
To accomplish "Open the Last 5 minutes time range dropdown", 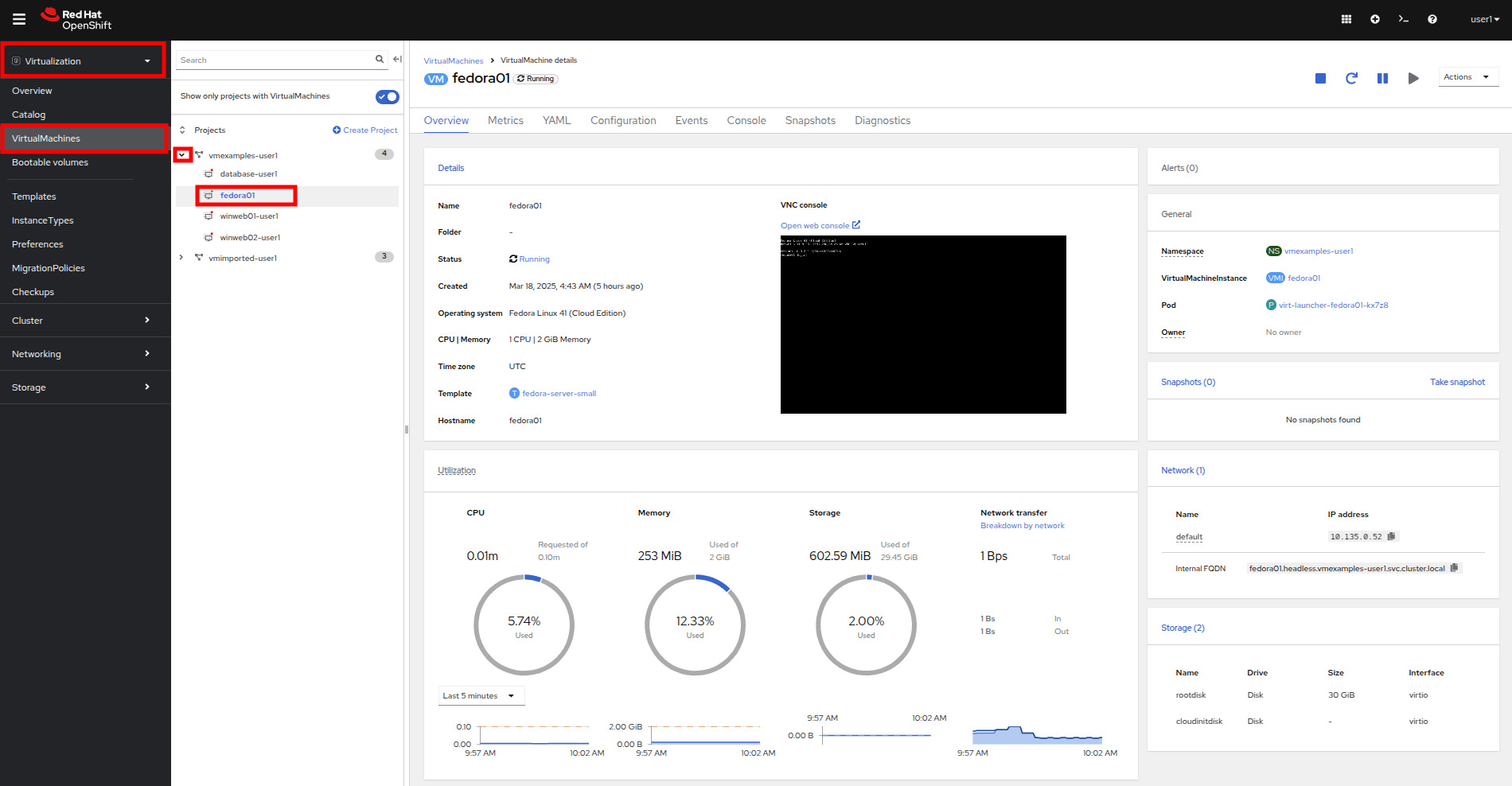I will [481, 696].
